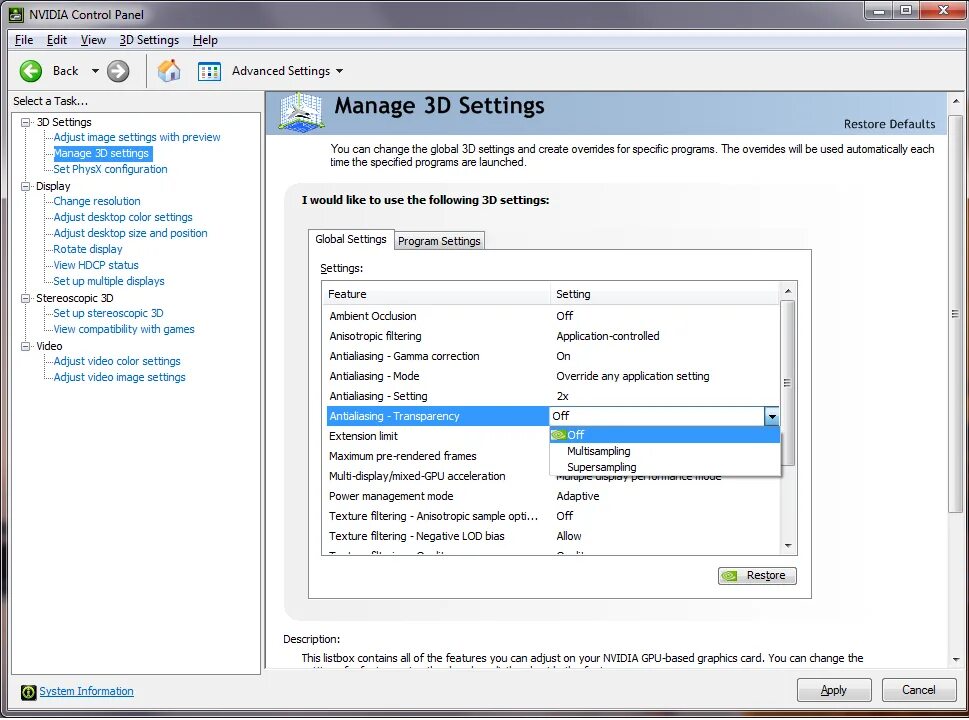Click settings list scroll up arrow

coord(788,291)
